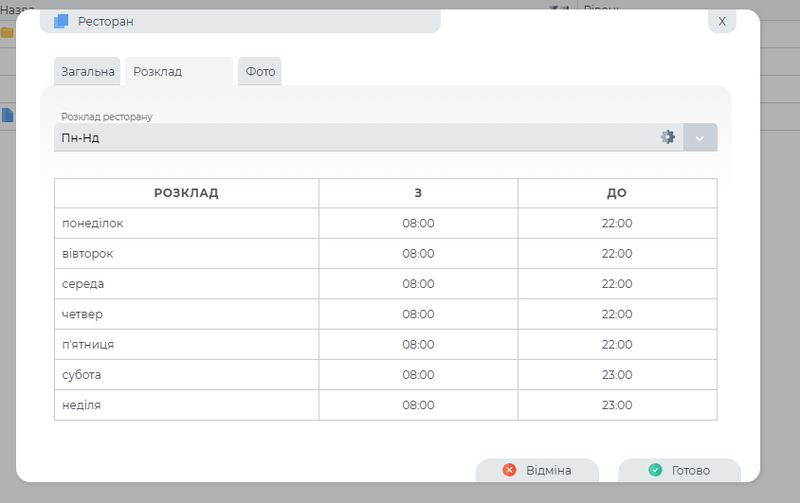Close the Ресторан dialog with X

coord(722,21)
